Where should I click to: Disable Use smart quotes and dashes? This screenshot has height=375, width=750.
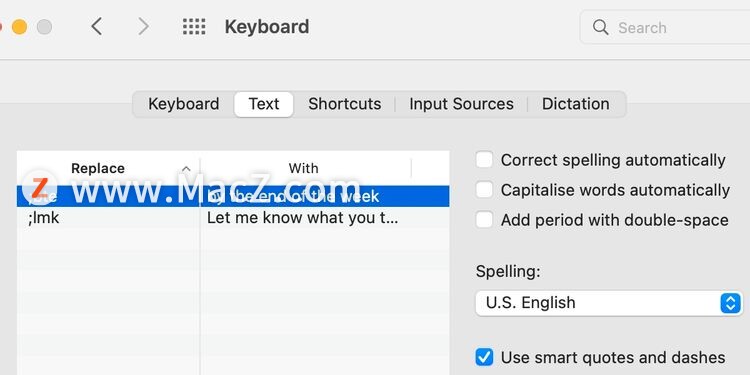pyautogui.click(x=484, y=357)
